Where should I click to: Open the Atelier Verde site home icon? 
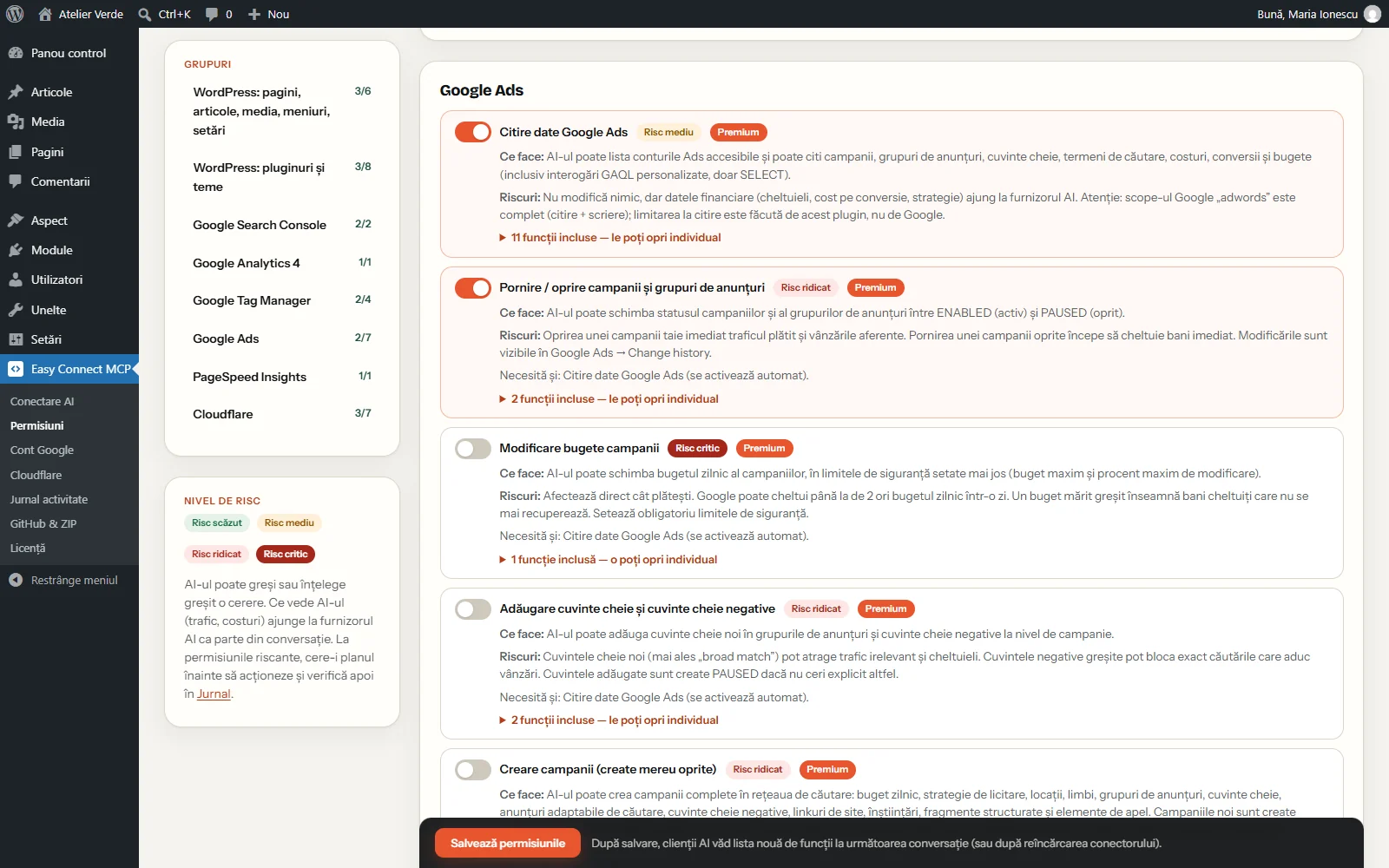pyautogui.click(x=45, y=14)
